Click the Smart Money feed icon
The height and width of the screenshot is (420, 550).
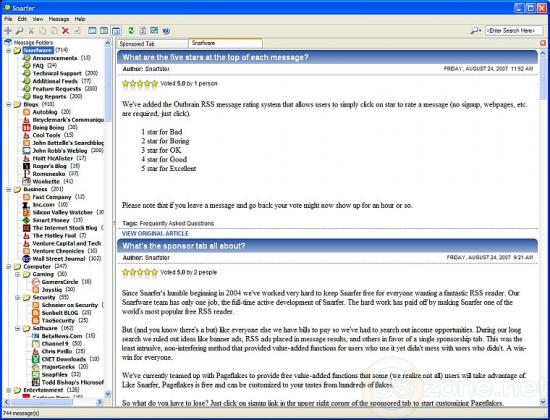[x=26, y=220]
